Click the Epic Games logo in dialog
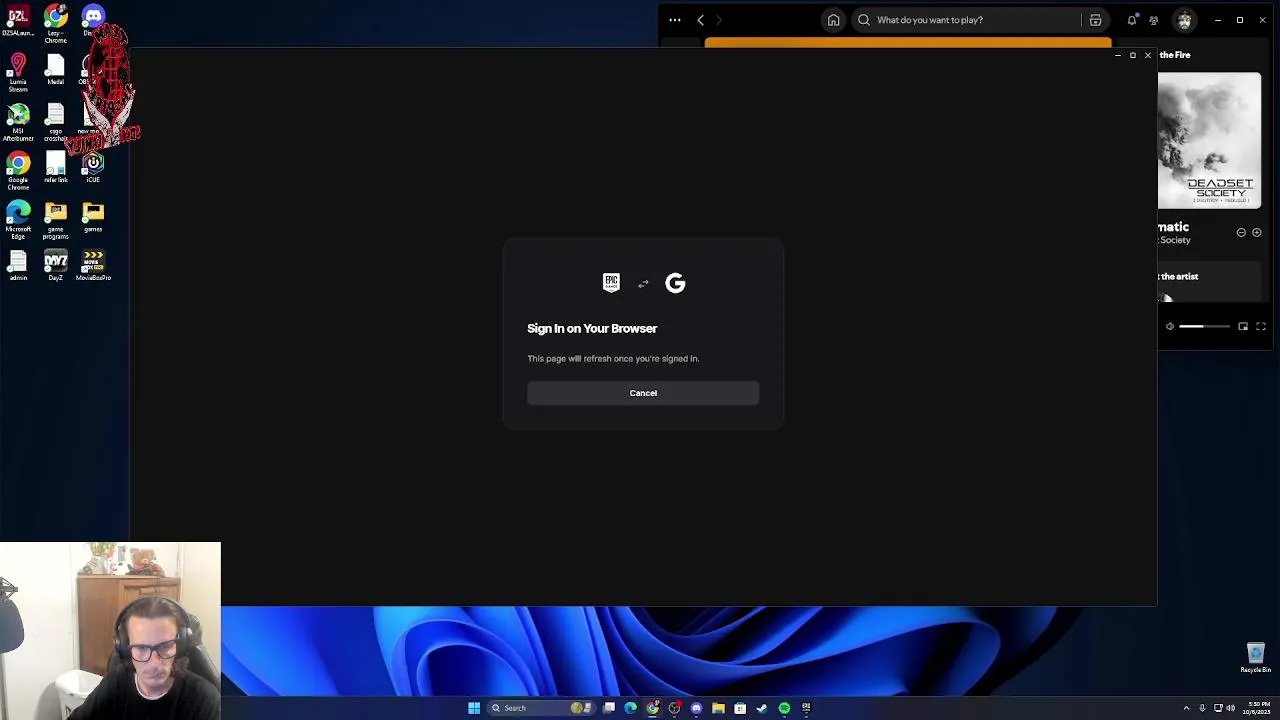1280x720 pixels. (611, 283)
